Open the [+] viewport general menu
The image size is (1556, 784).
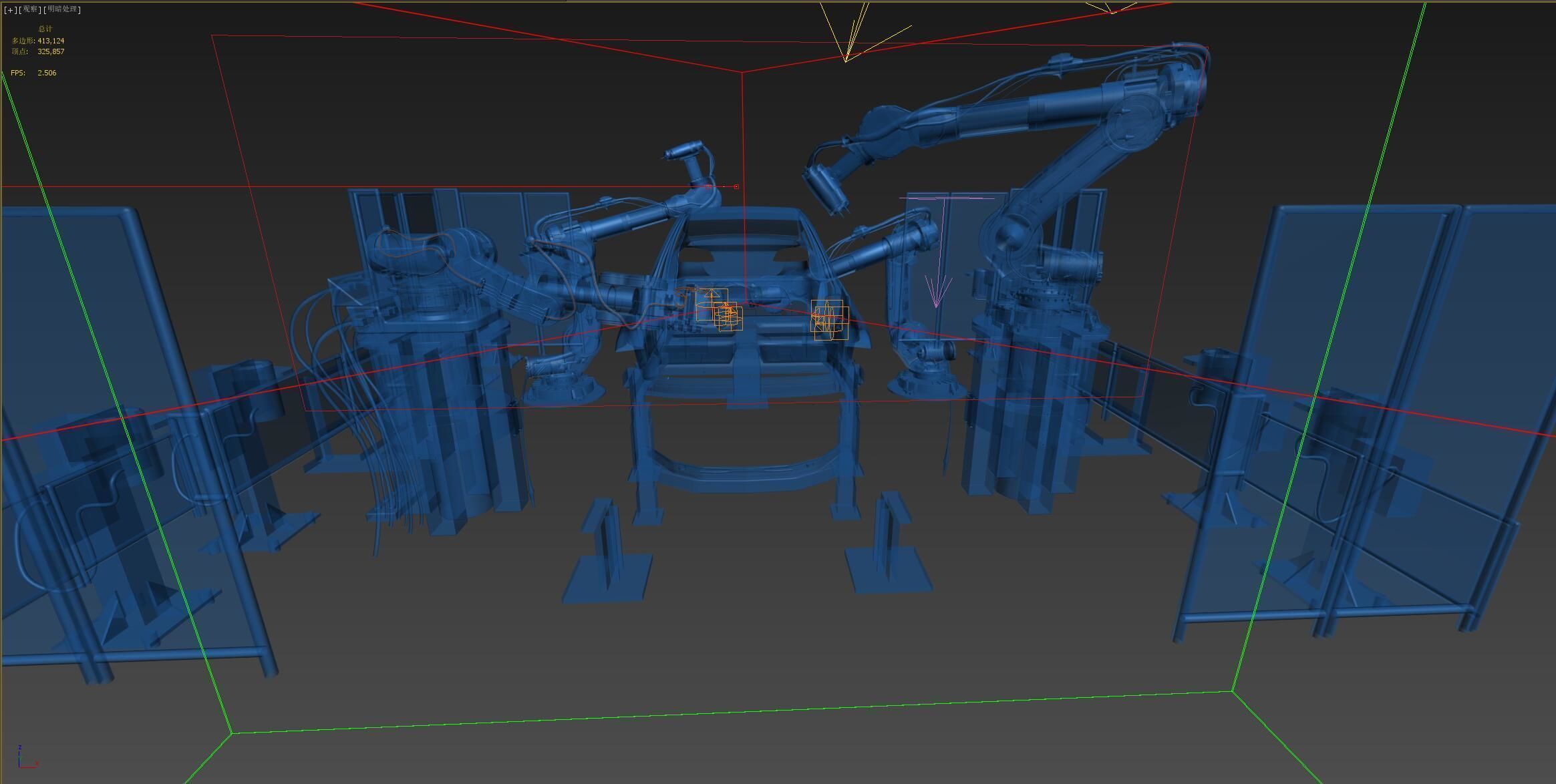10,9
